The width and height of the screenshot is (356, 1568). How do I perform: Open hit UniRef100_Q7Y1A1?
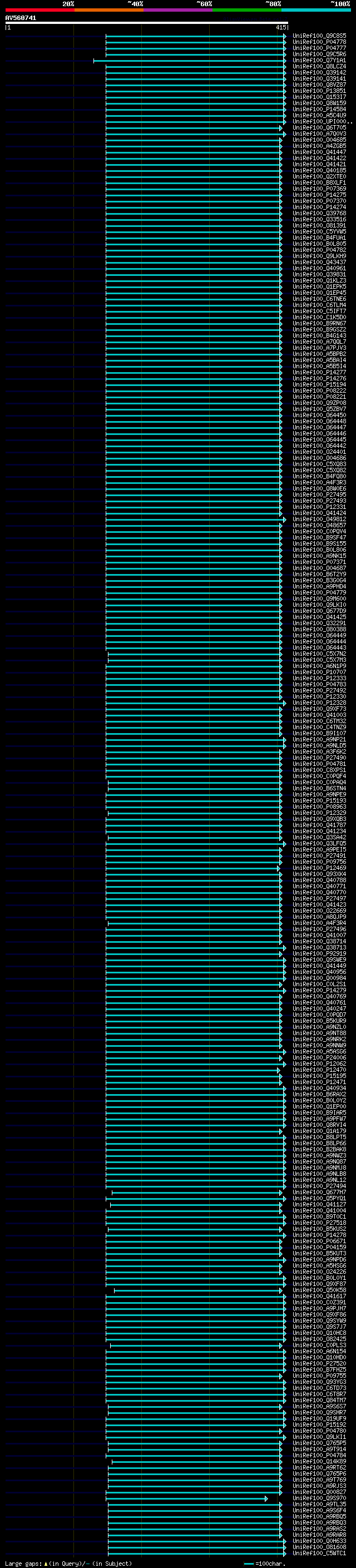coord(319,60)
